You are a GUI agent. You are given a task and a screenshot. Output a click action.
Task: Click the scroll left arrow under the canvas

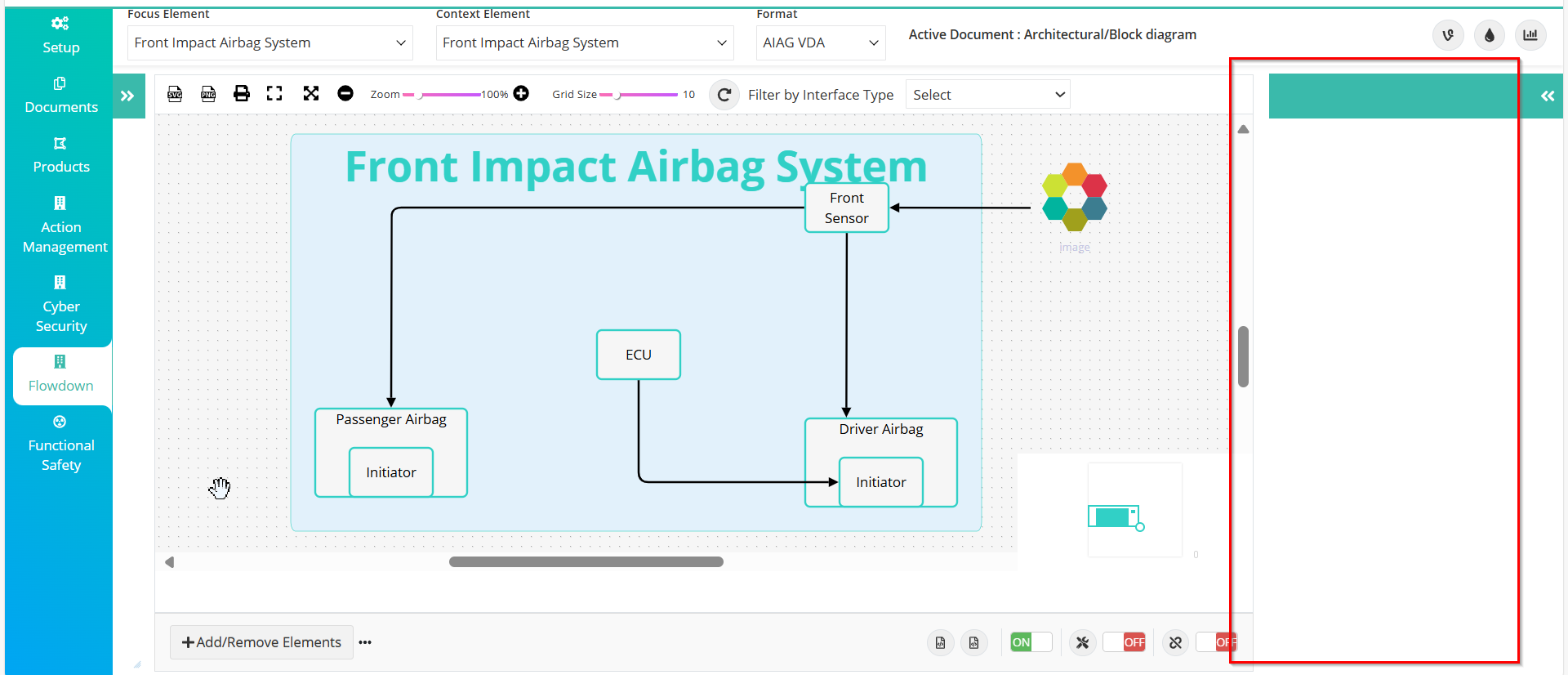coord(170,562)
